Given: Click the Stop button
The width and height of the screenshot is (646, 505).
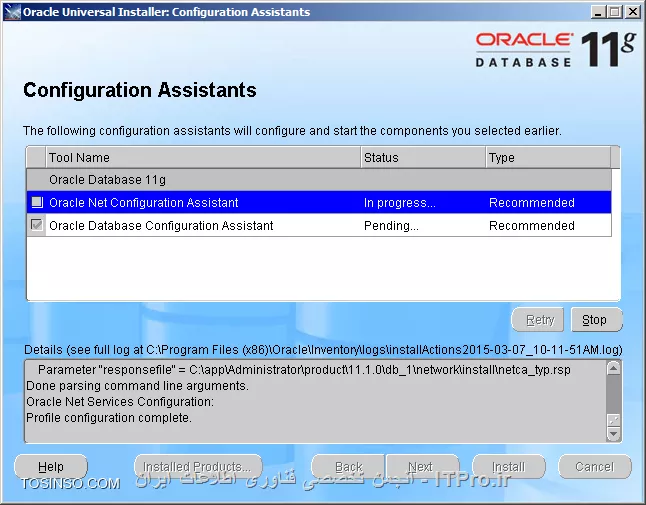Looking at the screenshot, I should [x=596, y=320].
